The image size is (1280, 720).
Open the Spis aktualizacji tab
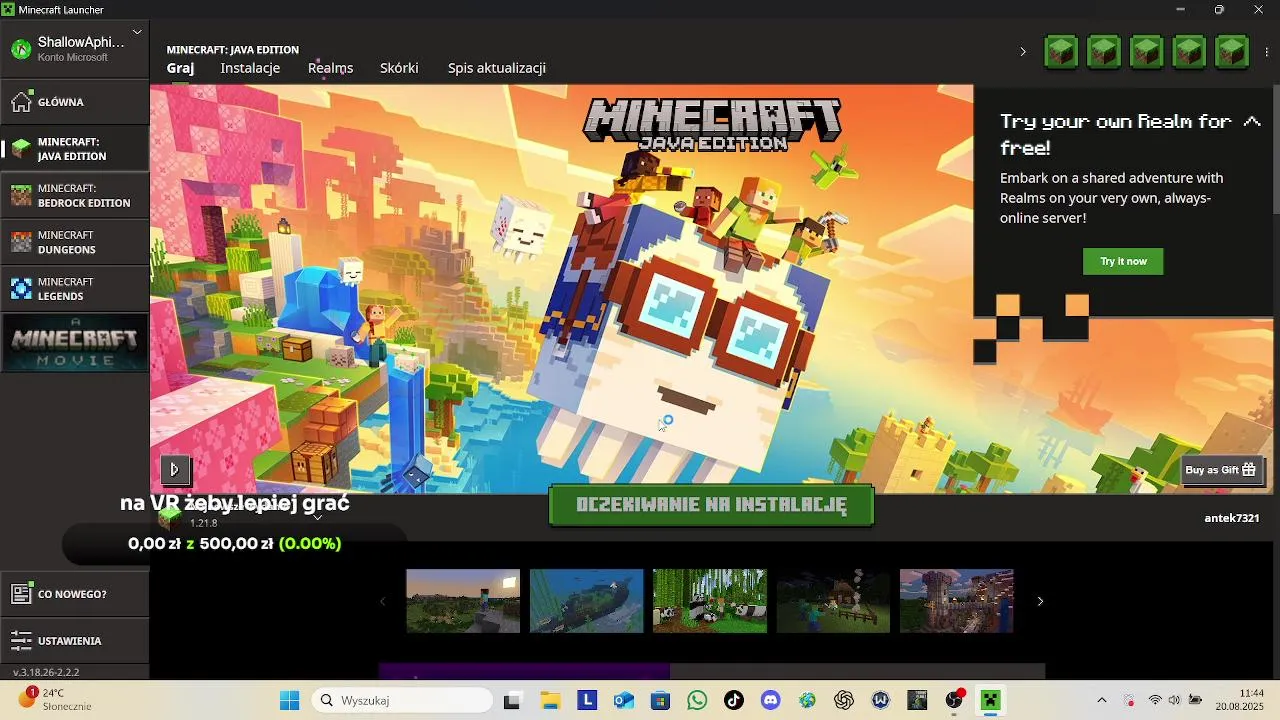pos(497,68)
